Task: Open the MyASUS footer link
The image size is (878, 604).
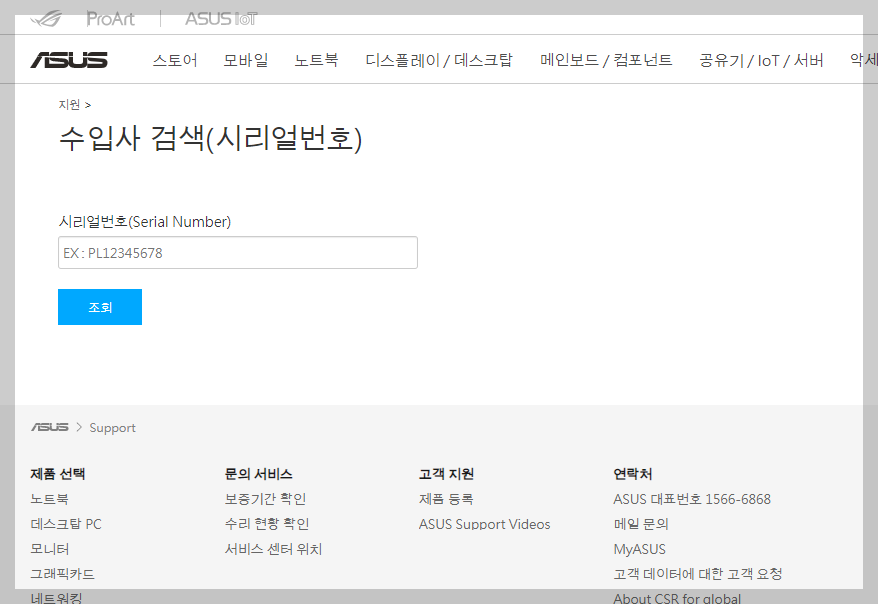Action: pos(639,549)
